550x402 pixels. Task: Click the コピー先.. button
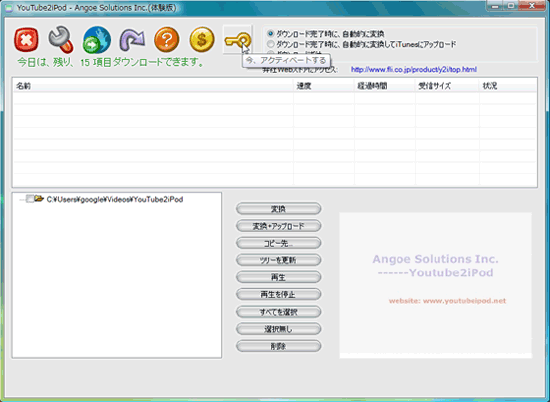tap(279, 243)
